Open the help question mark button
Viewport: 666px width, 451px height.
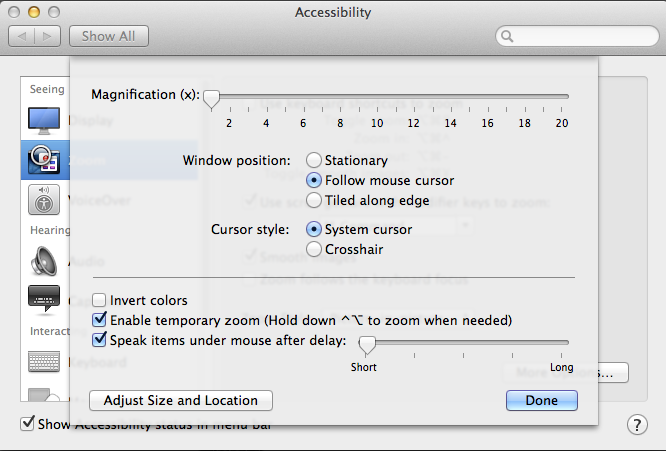637,424
